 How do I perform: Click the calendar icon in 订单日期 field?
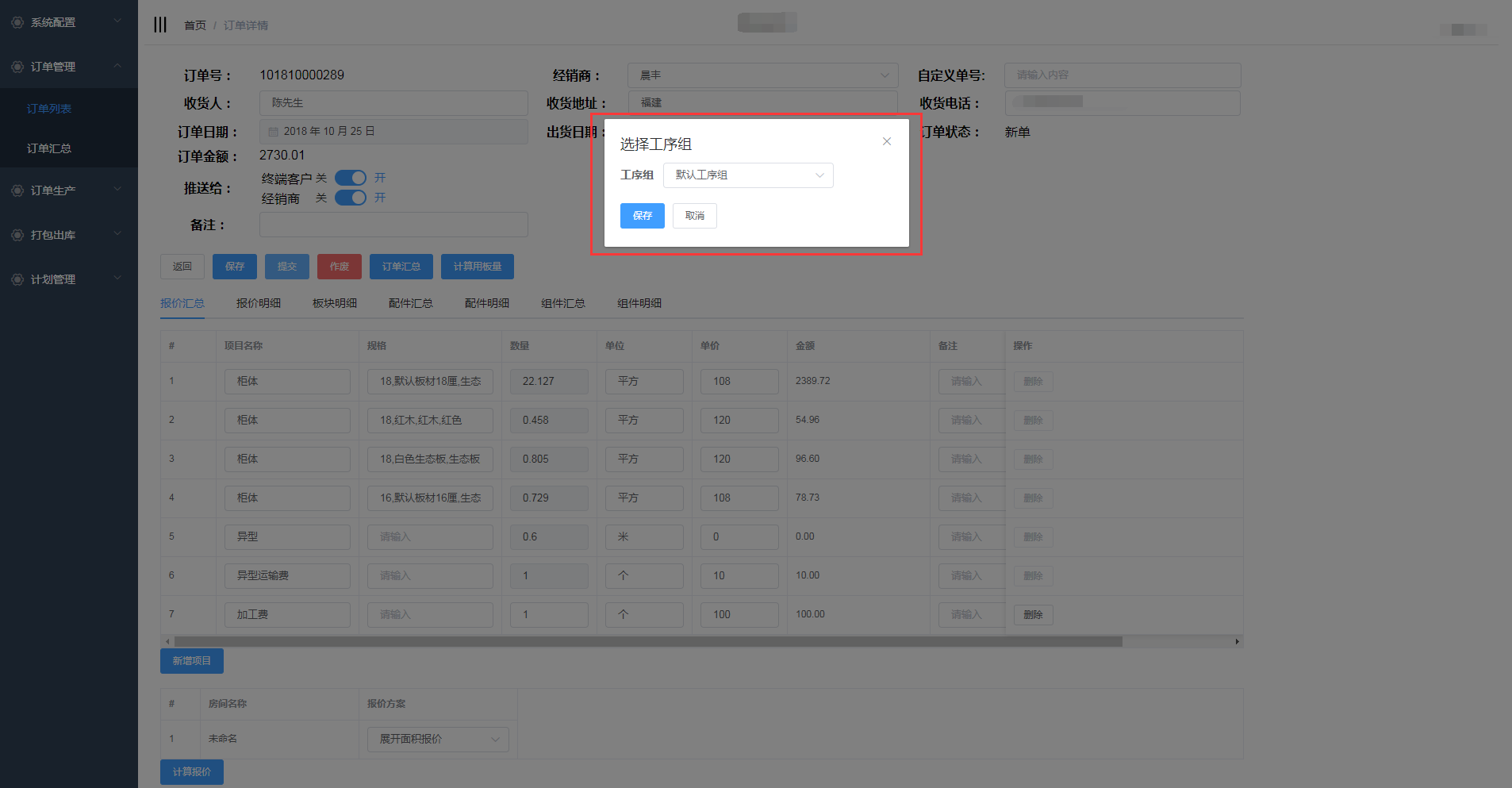click(x=273, y=132)
